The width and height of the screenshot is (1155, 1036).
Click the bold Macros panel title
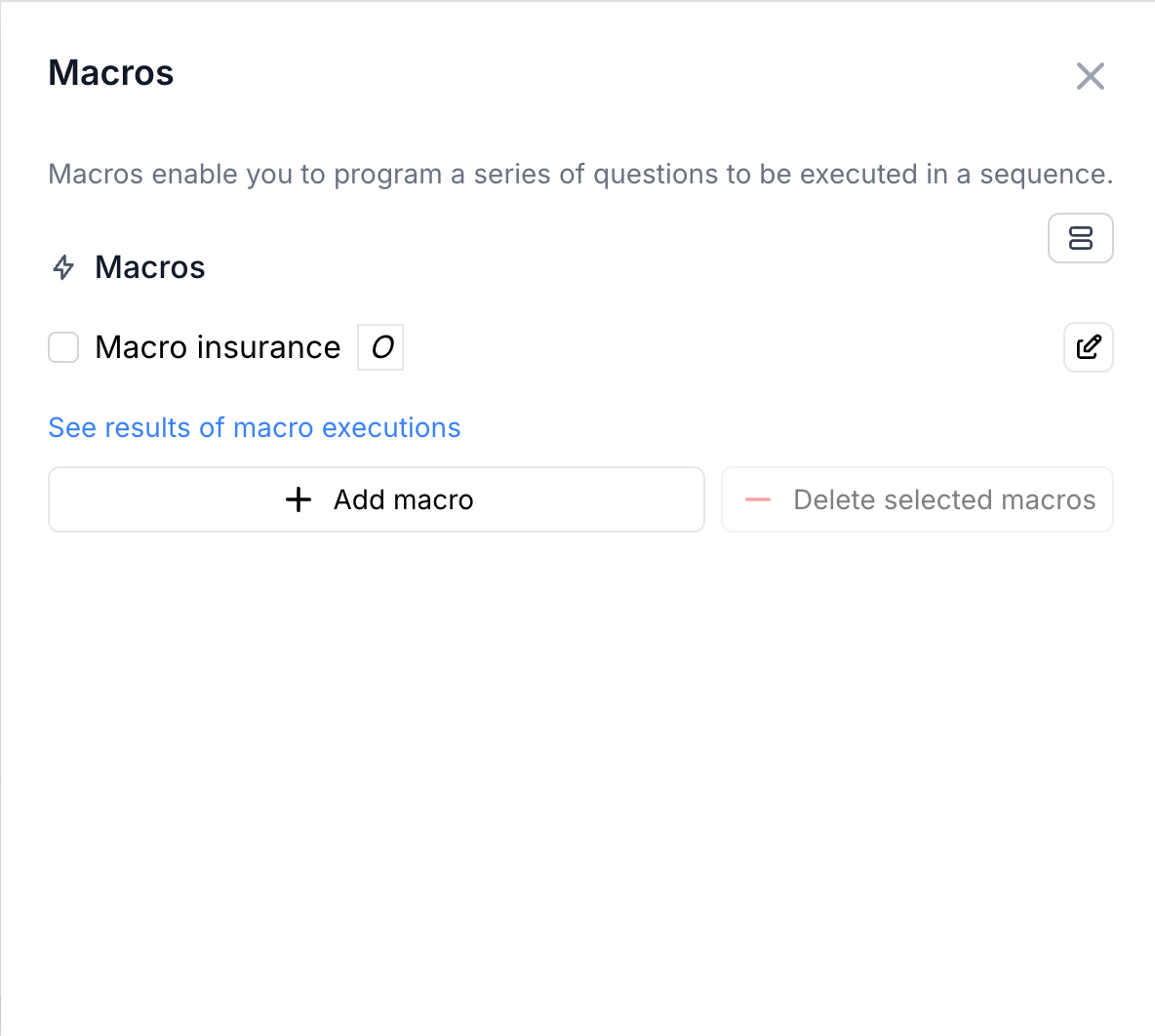click(111, 73)
